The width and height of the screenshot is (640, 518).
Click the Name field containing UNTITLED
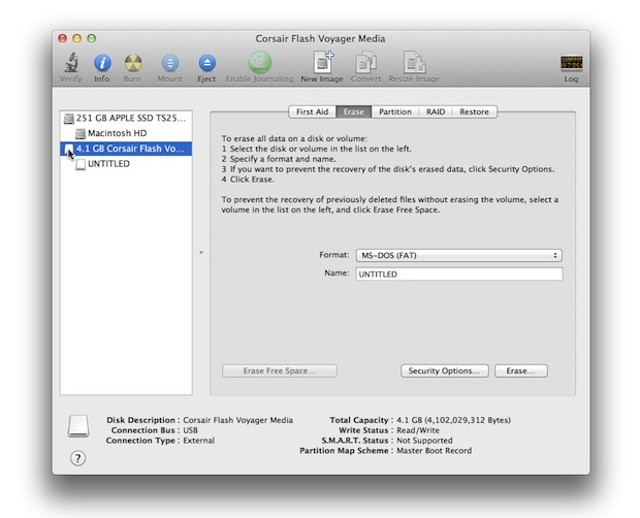tap(459, 274)
